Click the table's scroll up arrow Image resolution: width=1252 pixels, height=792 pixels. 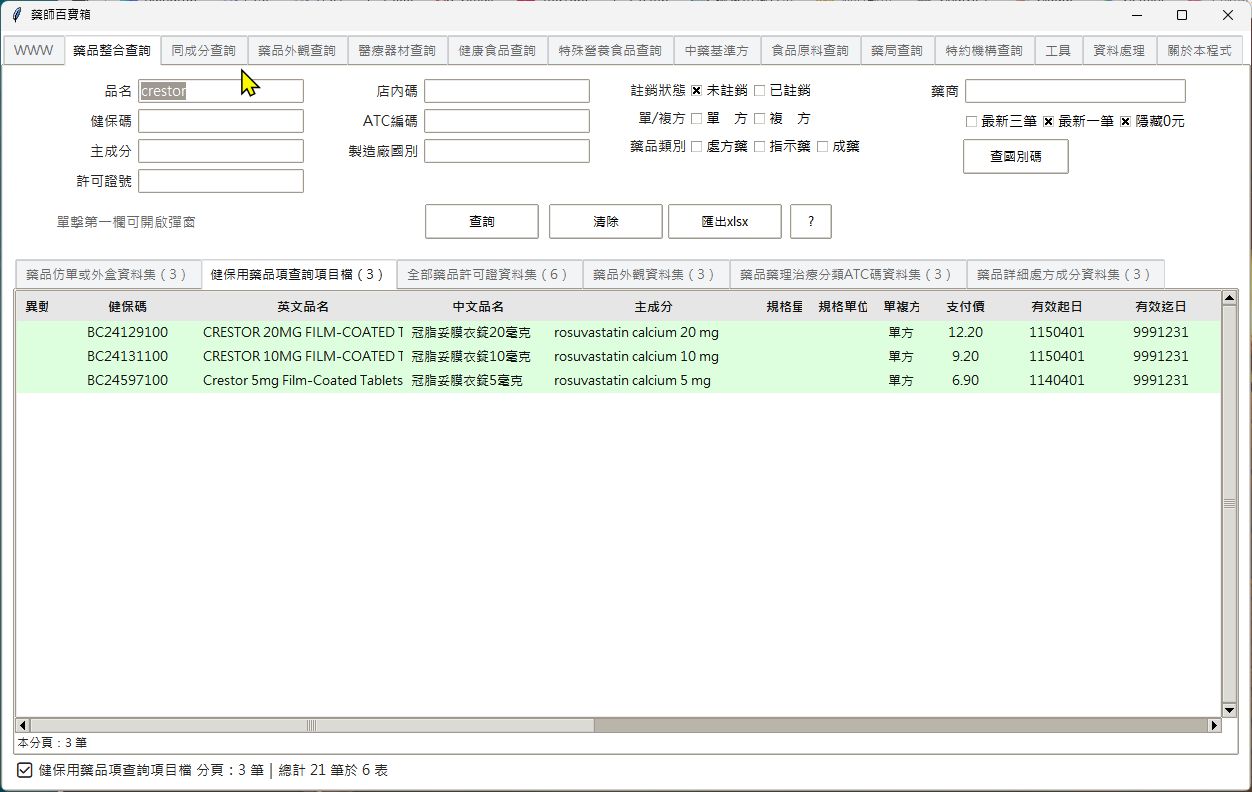click(x=1229, y=298)
